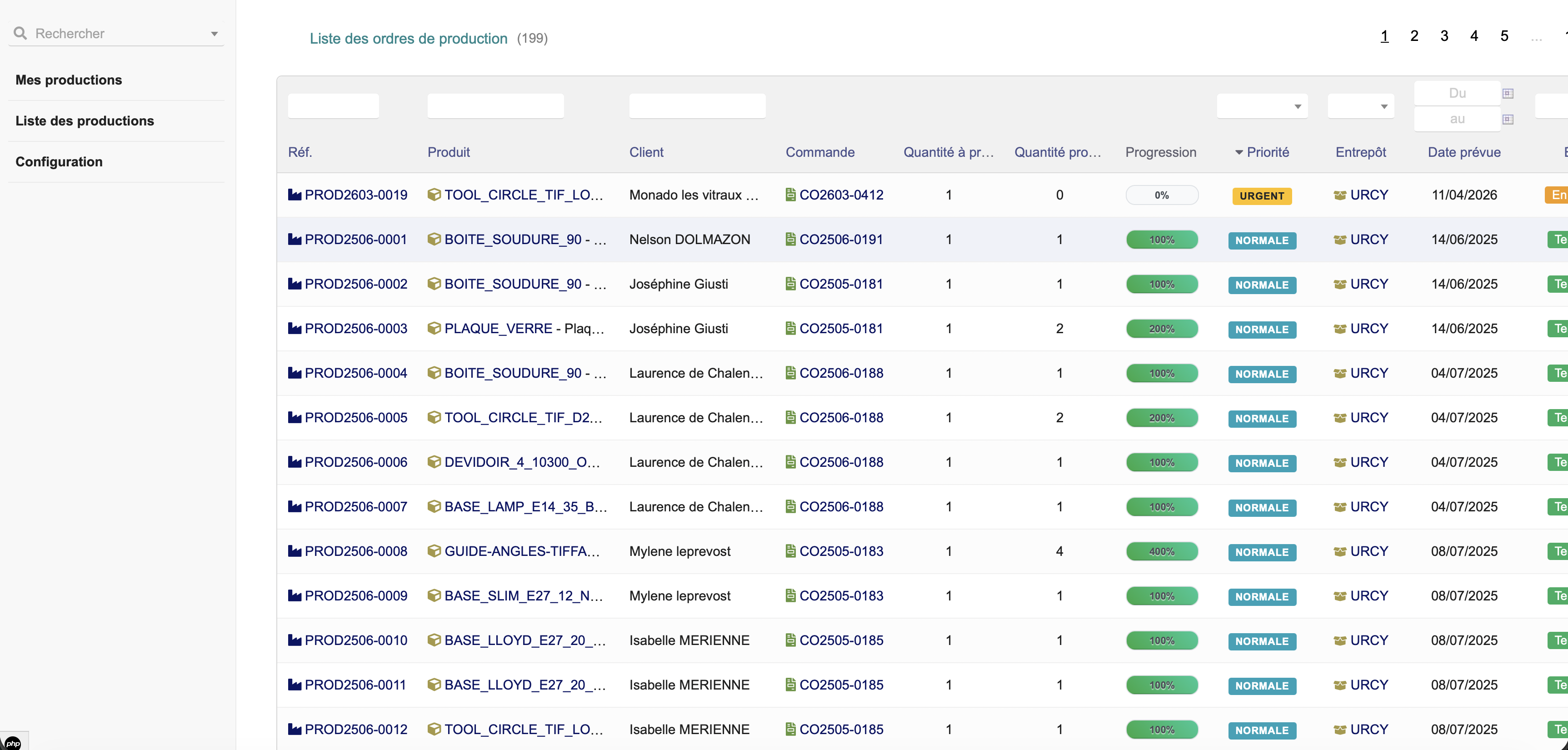Click the URGENT priority badge

[1262, 196]
